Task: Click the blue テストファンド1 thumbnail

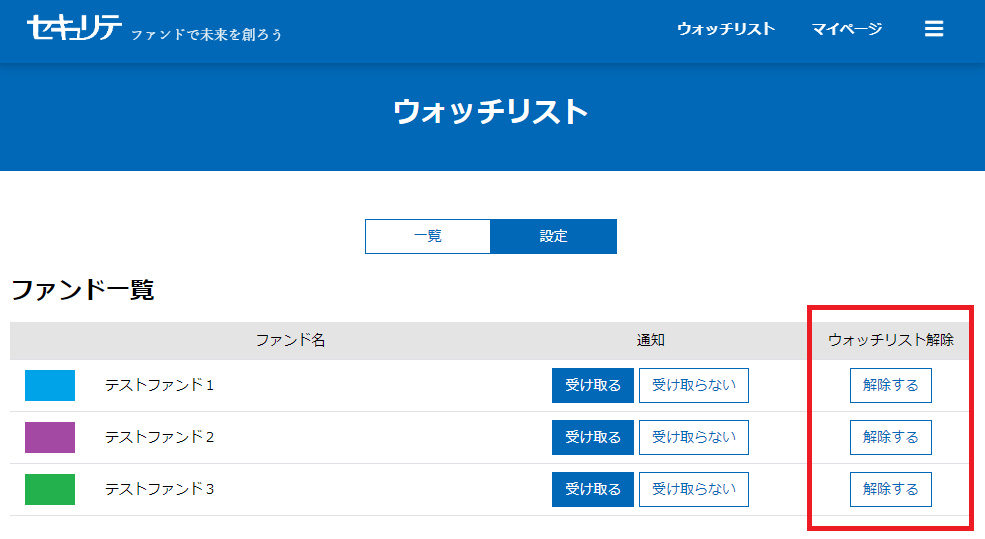Action: tap(50, 385)
